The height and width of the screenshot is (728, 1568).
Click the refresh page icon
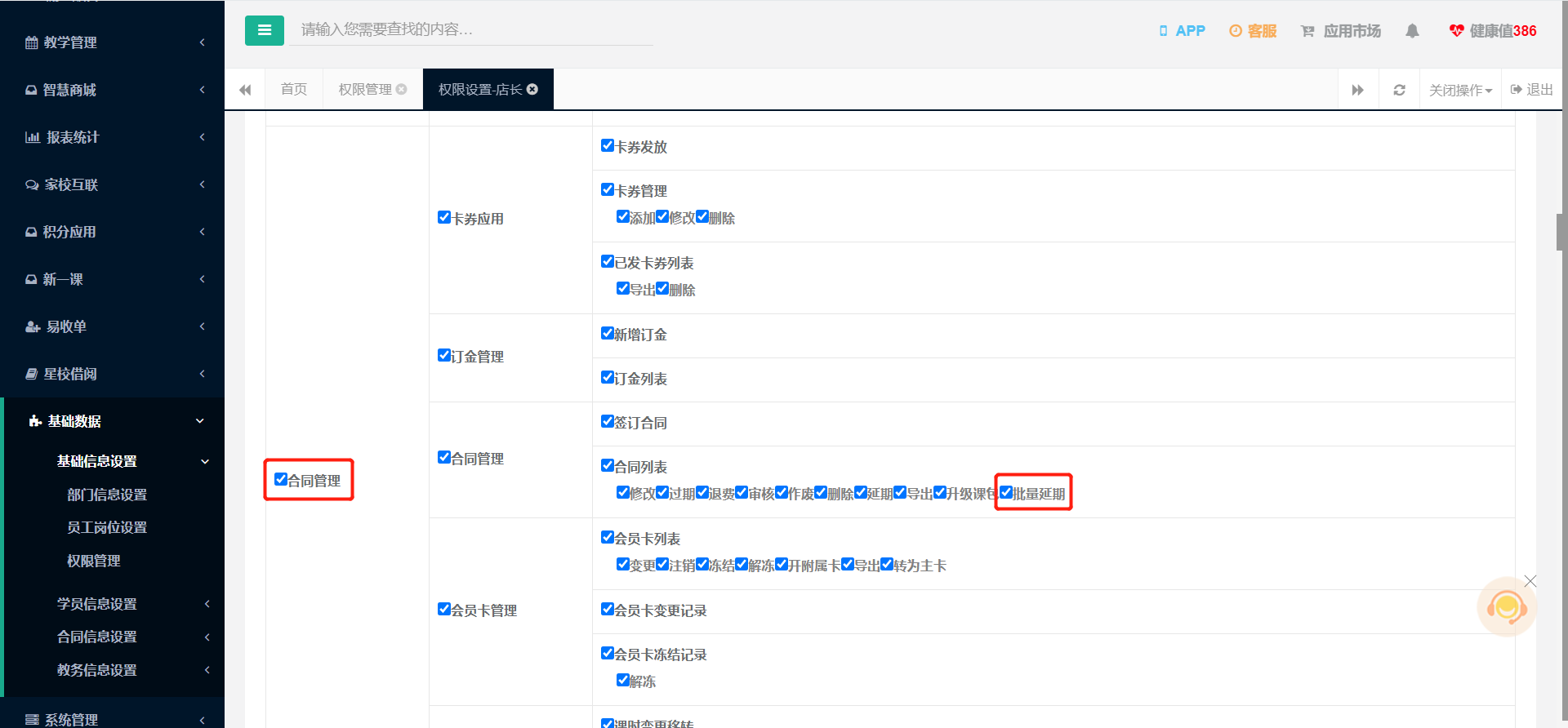(x=1399, y=90)
